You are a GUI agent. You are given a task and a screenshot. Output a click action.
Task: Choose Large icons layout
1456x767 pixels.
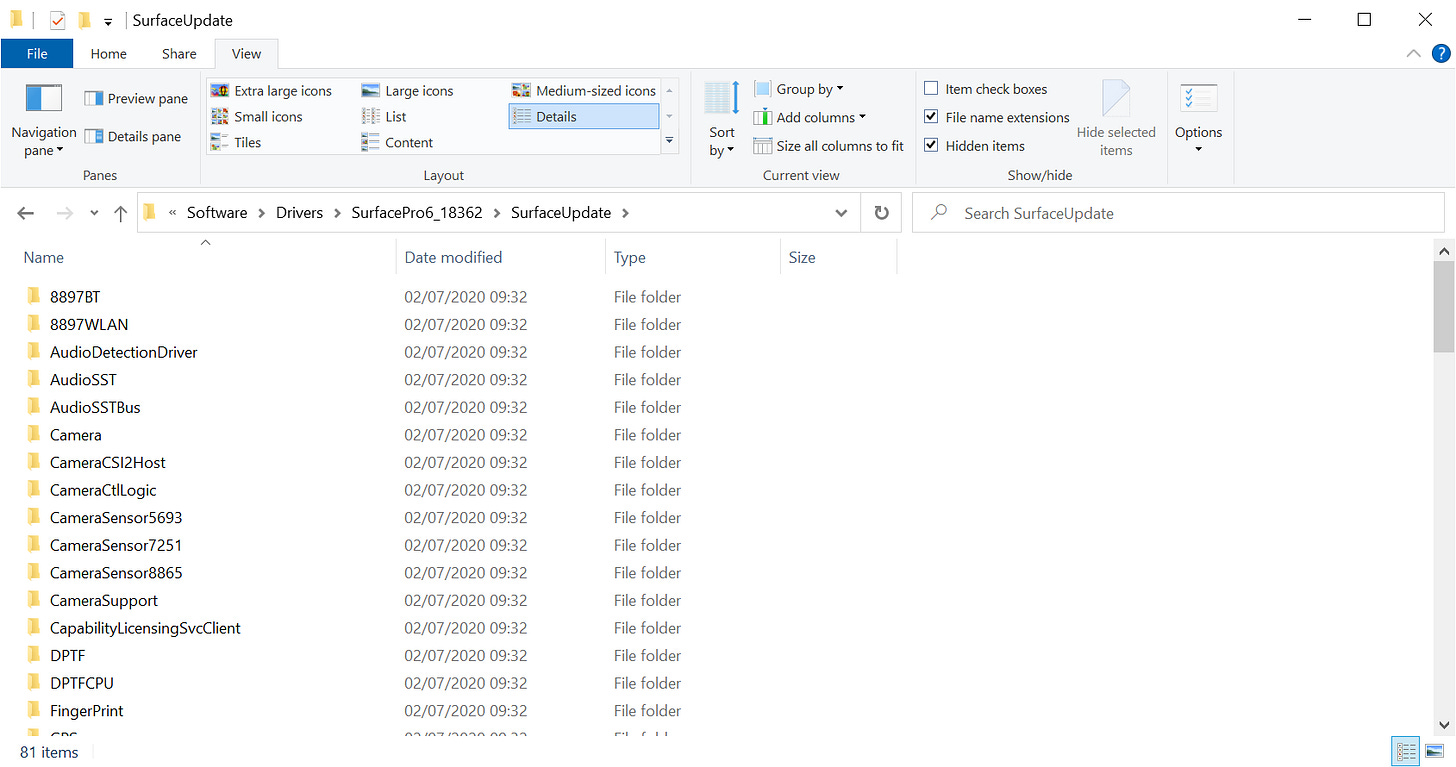pyautogui.click(x=407, y=90)
